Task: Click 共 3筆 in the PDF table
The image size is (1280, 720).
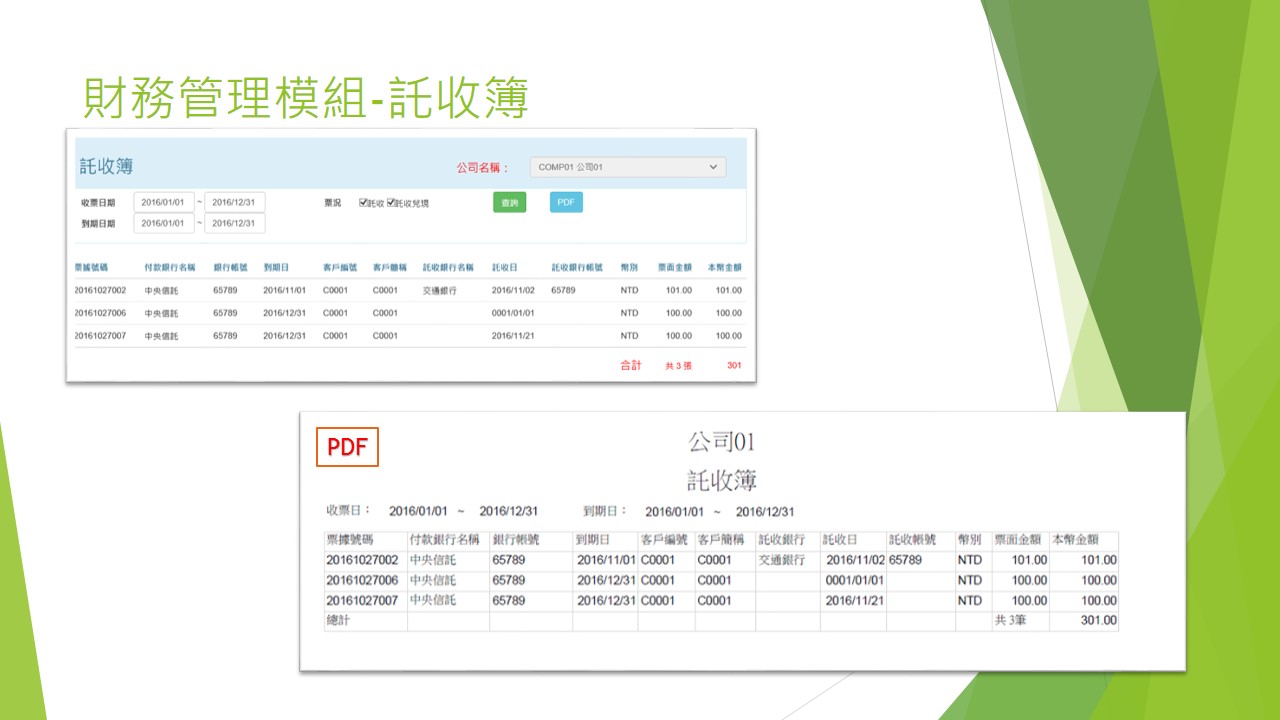Action: point(1012,621)
